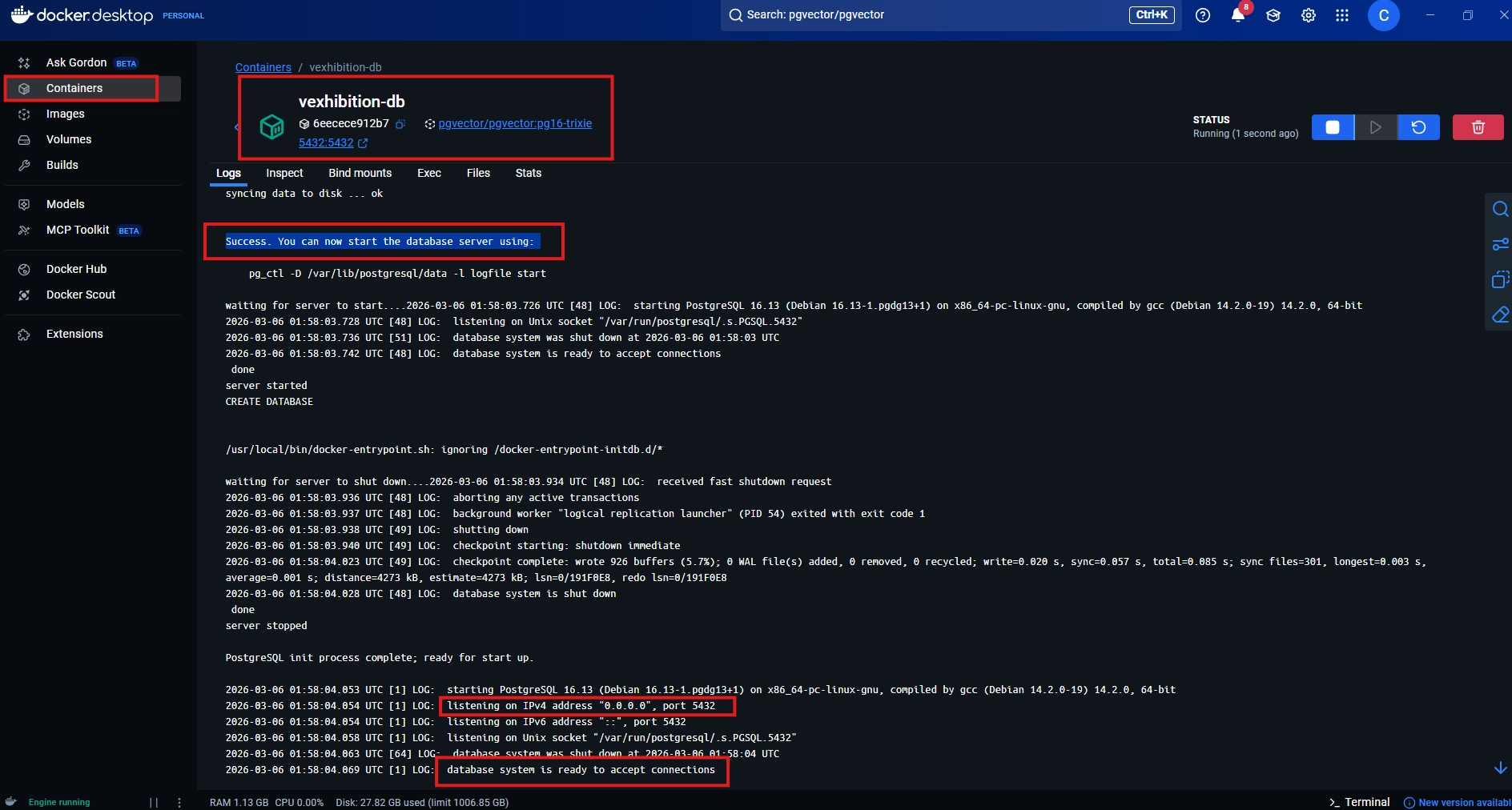Select Containers in the left sidebar
This screenshot has width=1512, height=810.
(92, 88)
